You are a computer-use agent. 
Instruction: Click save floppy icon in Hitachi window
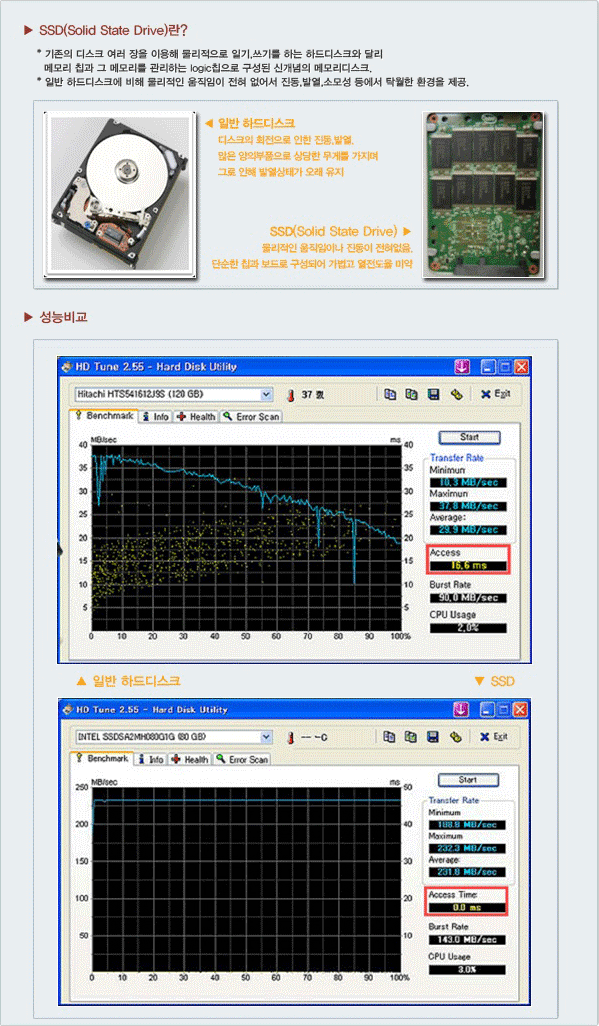tap(433, 394)
